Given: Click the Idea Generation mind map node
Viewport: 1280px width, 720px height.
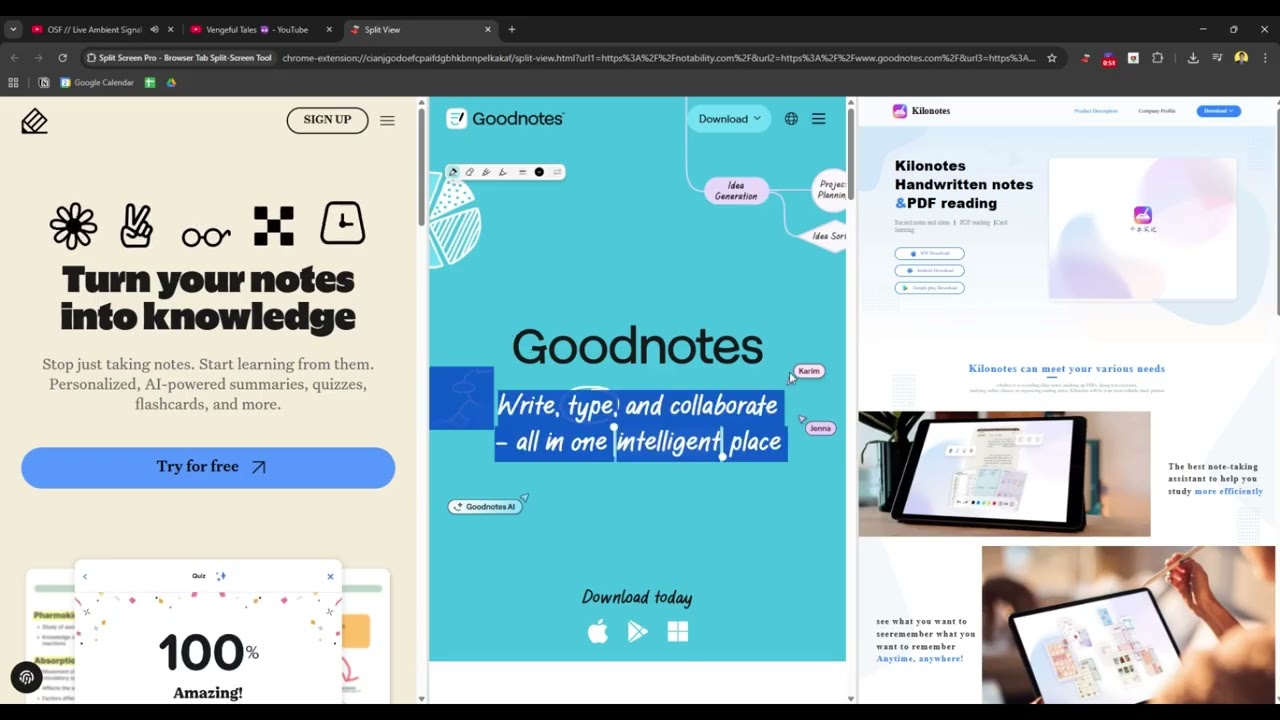Looking at the screenshot, I should click(x=736, y=190).
